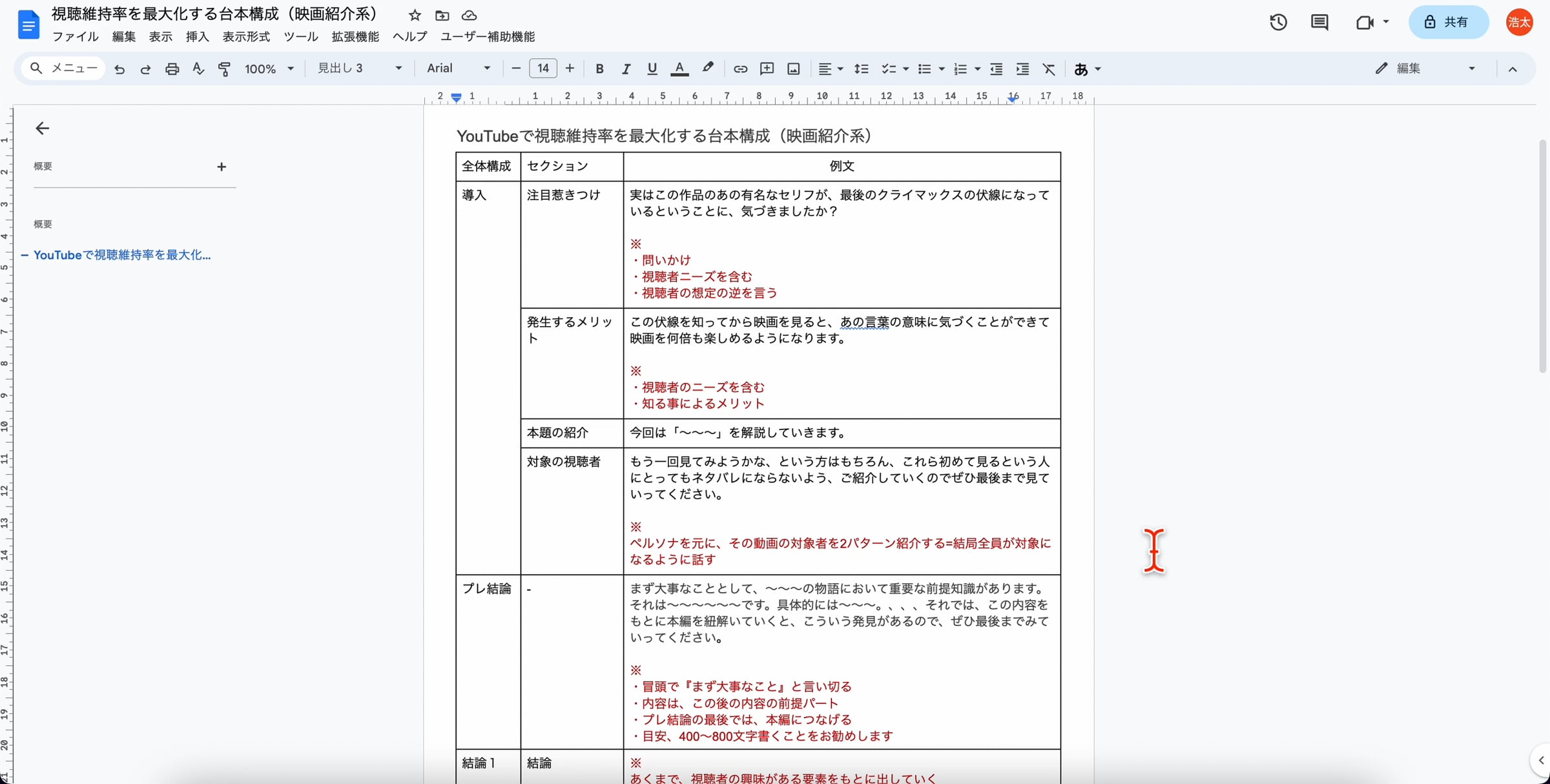
Task: Open the 挿入 menu
Action: coord(197,37)
